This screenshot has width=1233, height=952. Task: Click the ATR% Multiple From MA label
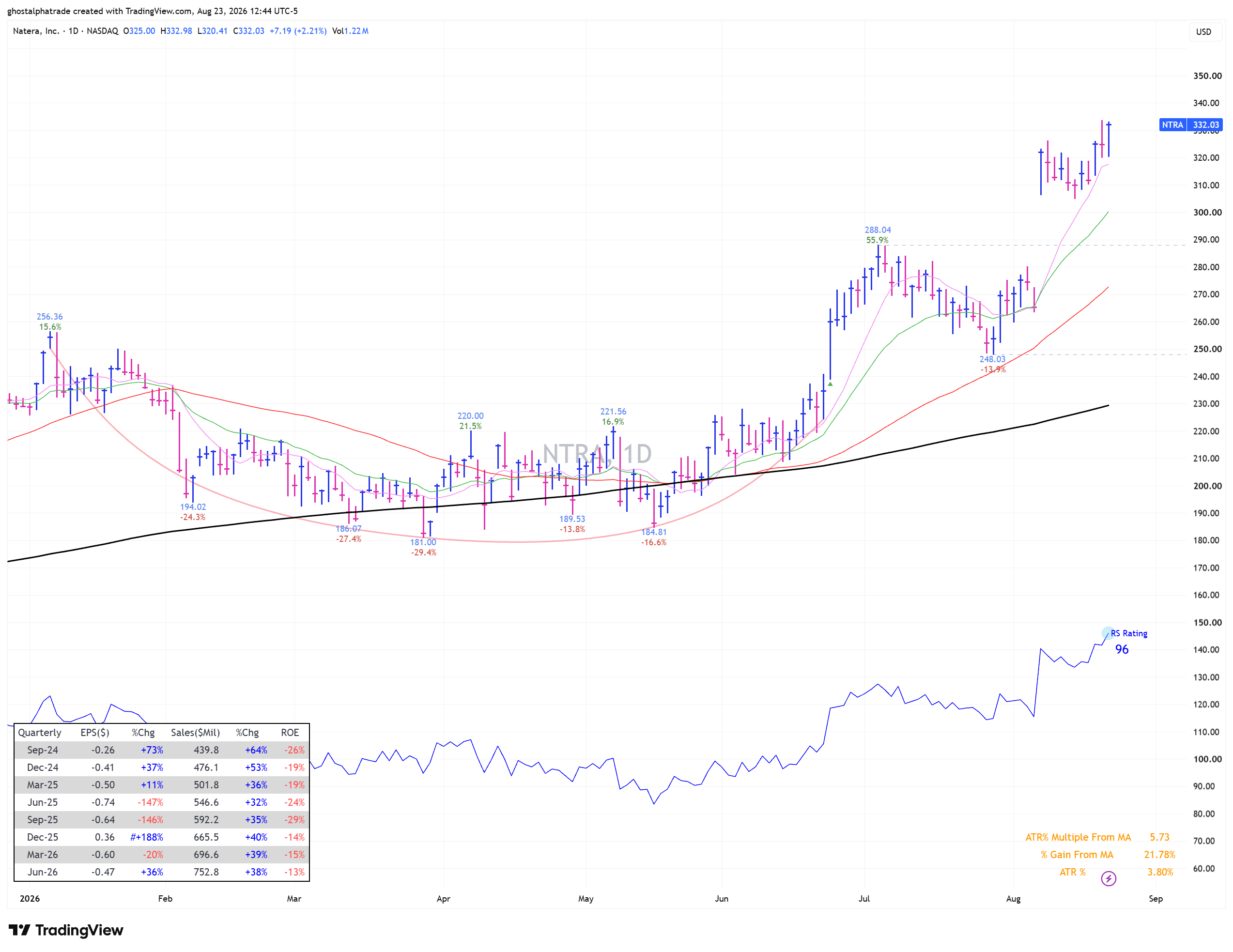pyautogui.click(x=1079, y=837)
